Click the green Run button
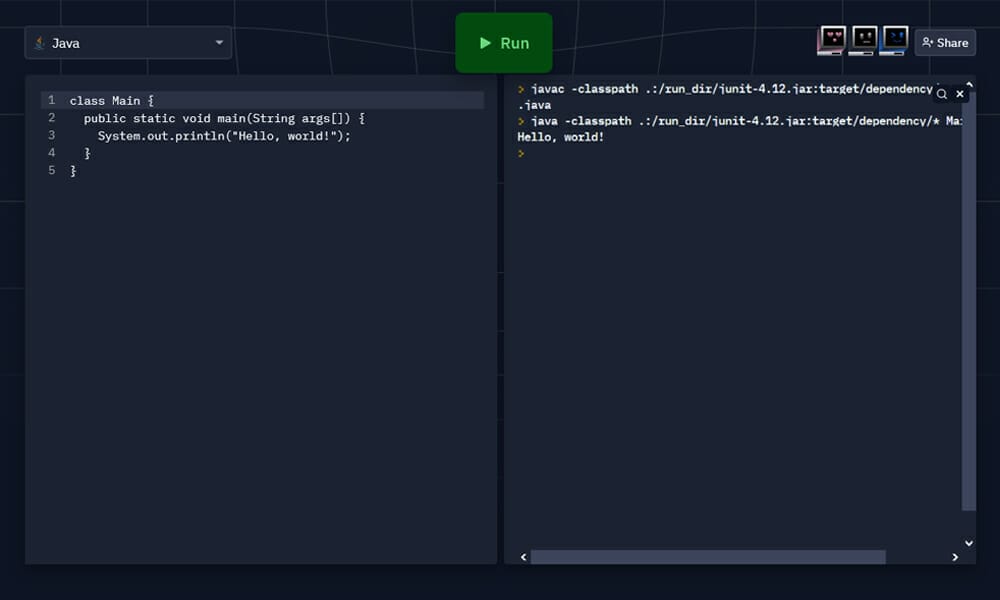 (503, 43)
